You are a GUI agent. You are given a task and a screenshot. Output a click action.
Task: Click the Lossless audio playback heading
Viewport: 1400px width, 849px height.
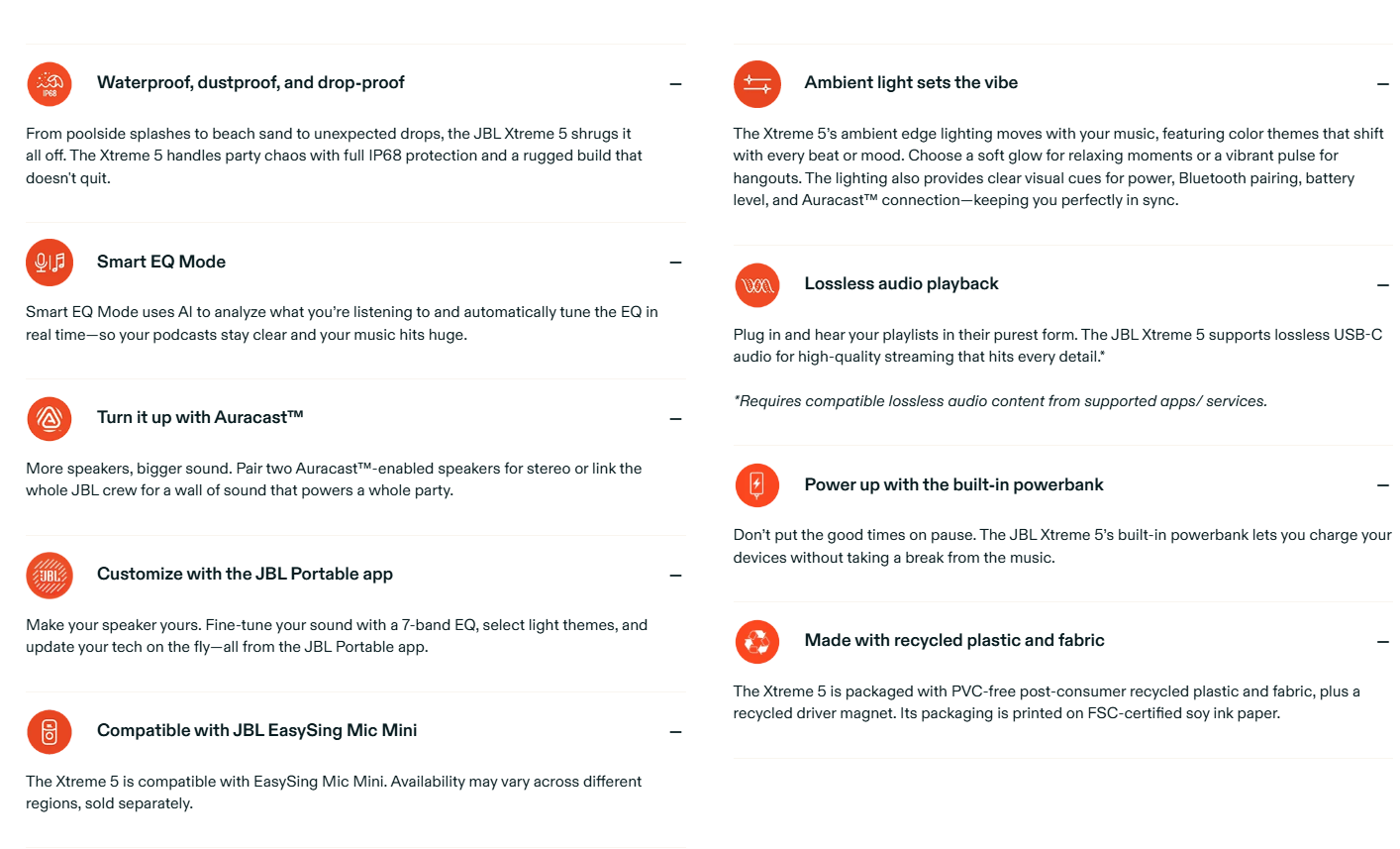point(901,283)
